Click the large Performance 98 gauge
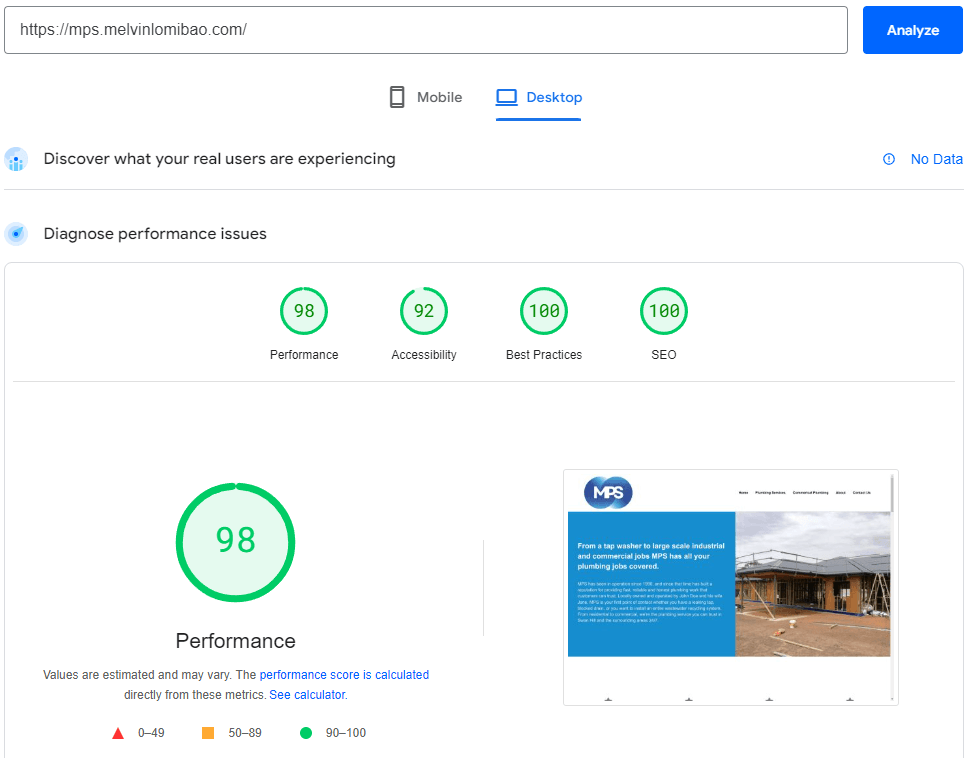Screen dimensions: 969x758 coord(236,541)
